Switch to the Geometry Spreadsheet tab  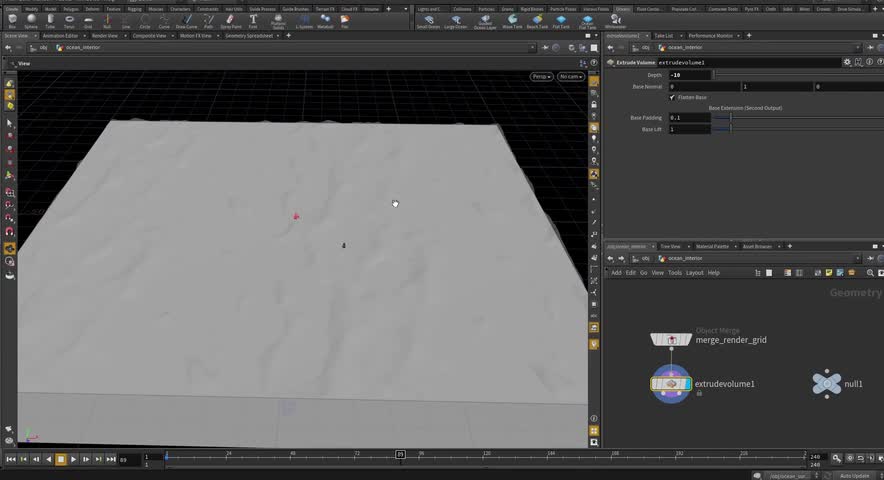pos(249,36)
